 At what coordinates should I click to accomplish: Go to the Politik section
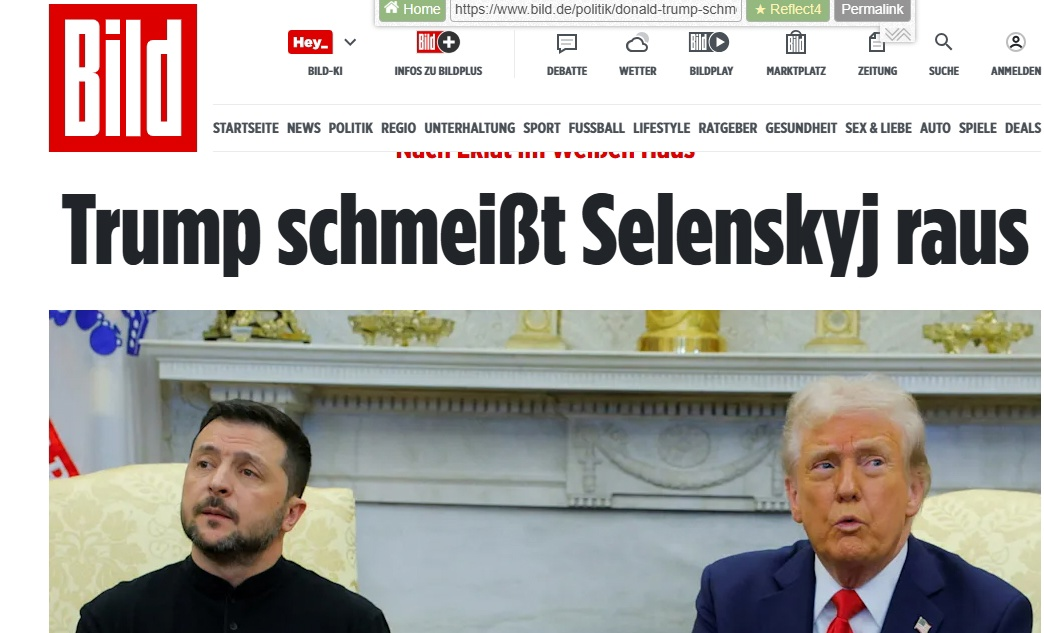[x=350, y=128]
